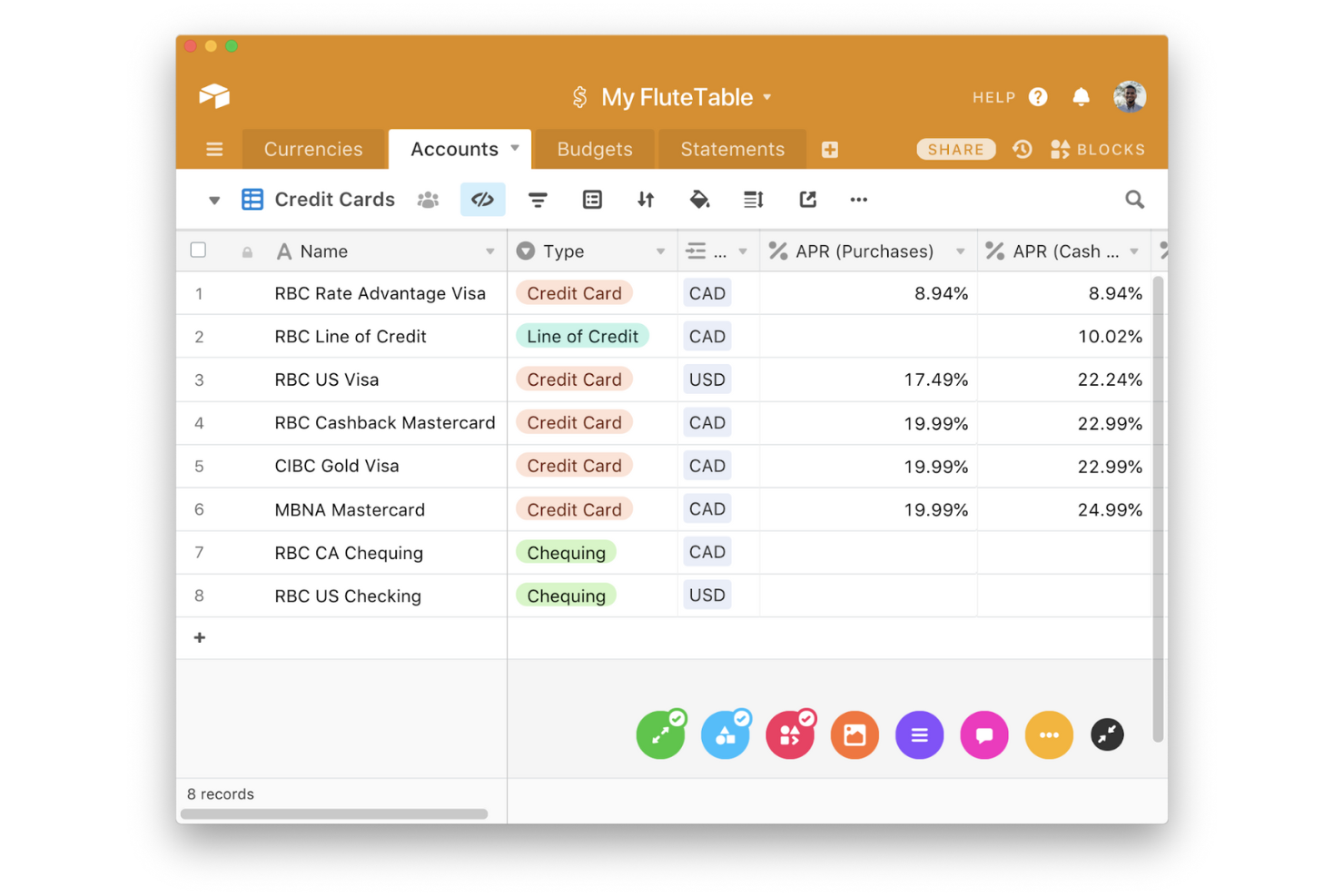This screenshot has width=1344, height=896.
Task: Select the Accounts tab
Action: tap(454, 149)
